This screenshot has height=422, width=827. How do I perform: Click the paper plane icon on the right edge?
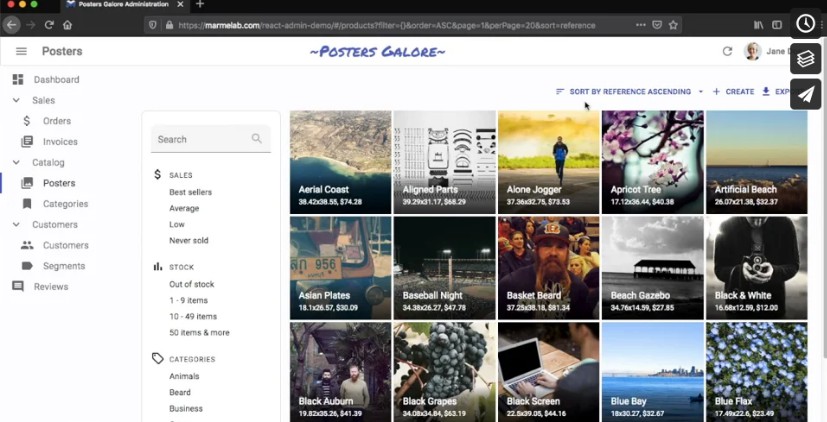805,94
